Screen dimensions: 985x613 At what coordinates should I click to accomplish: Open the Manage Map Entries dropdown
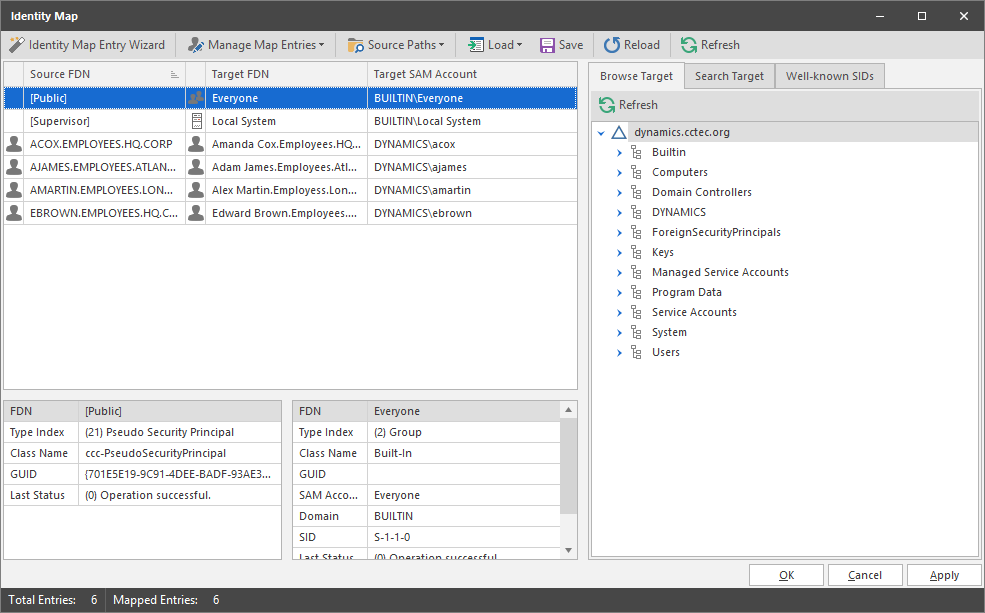tap(256, 45)
